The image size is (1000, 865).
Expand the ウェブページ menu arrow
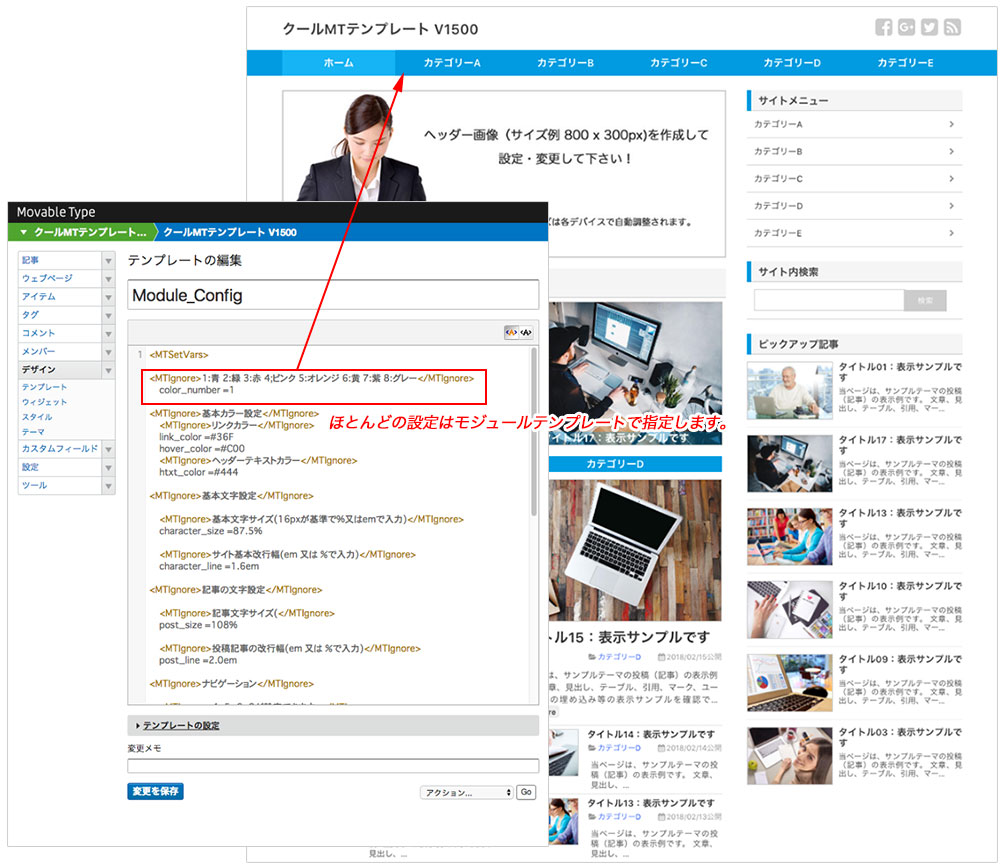(x=108, y=279)
